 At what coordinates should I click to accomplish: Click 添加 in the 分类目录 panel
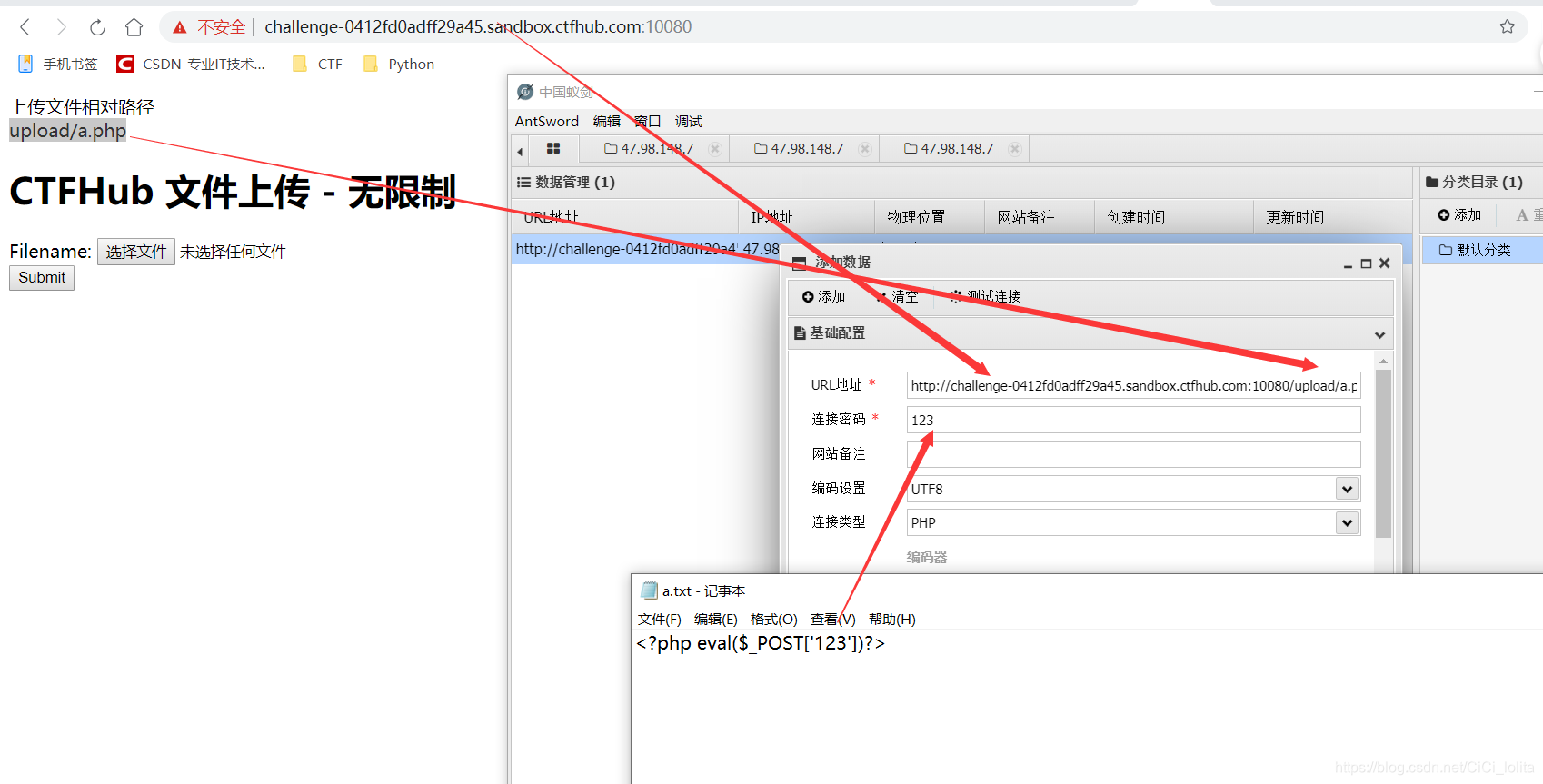(1459, 215)
